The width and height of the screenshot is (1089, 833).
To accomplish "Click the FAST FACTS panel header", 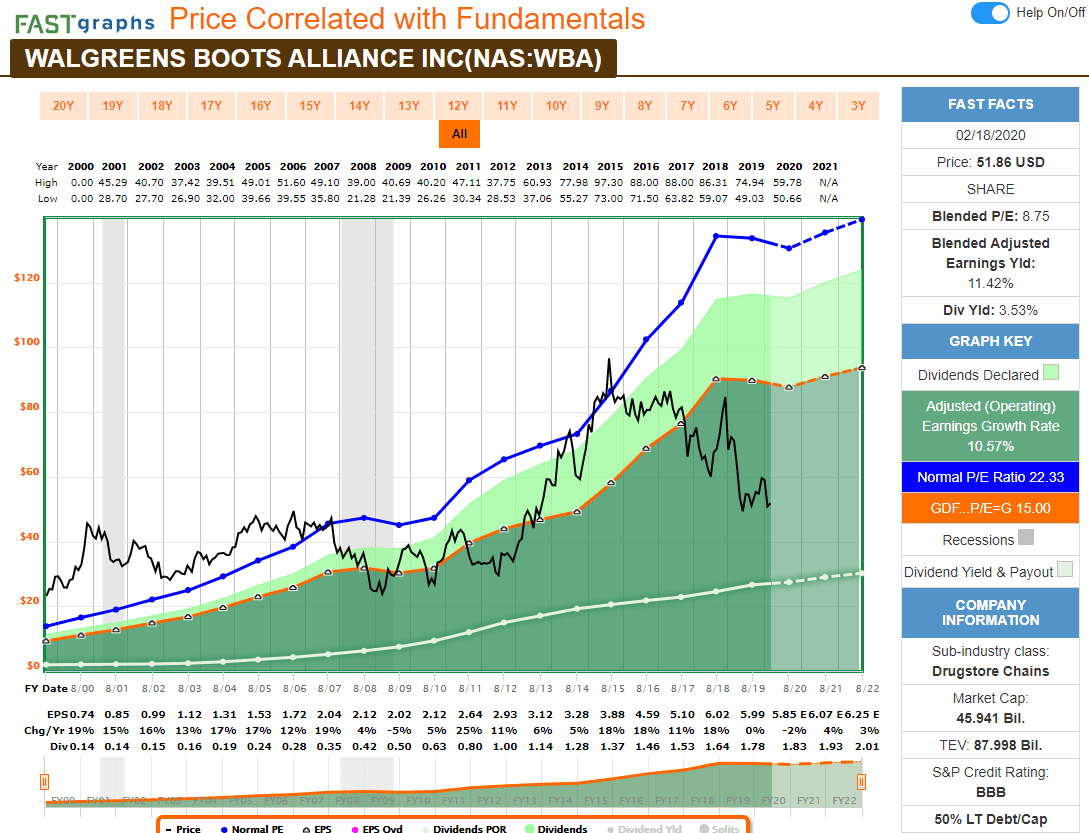I will pos(990,104).
